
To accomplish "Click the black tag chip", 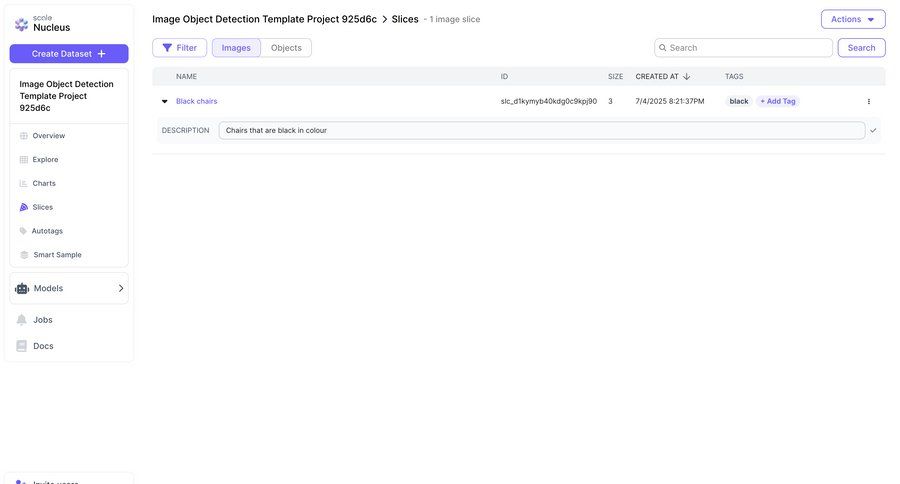I will 739,101.
